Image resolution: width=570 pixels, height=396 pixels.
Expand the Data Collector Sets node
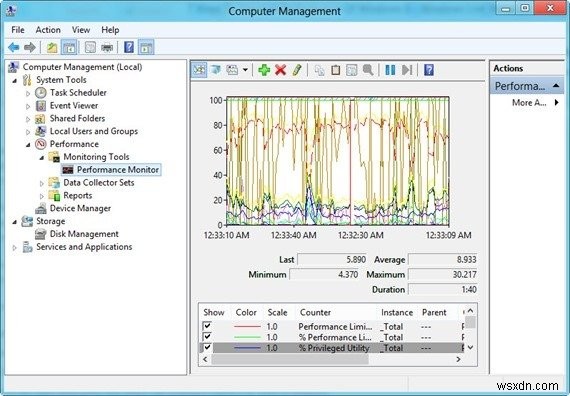click(42, 184)
